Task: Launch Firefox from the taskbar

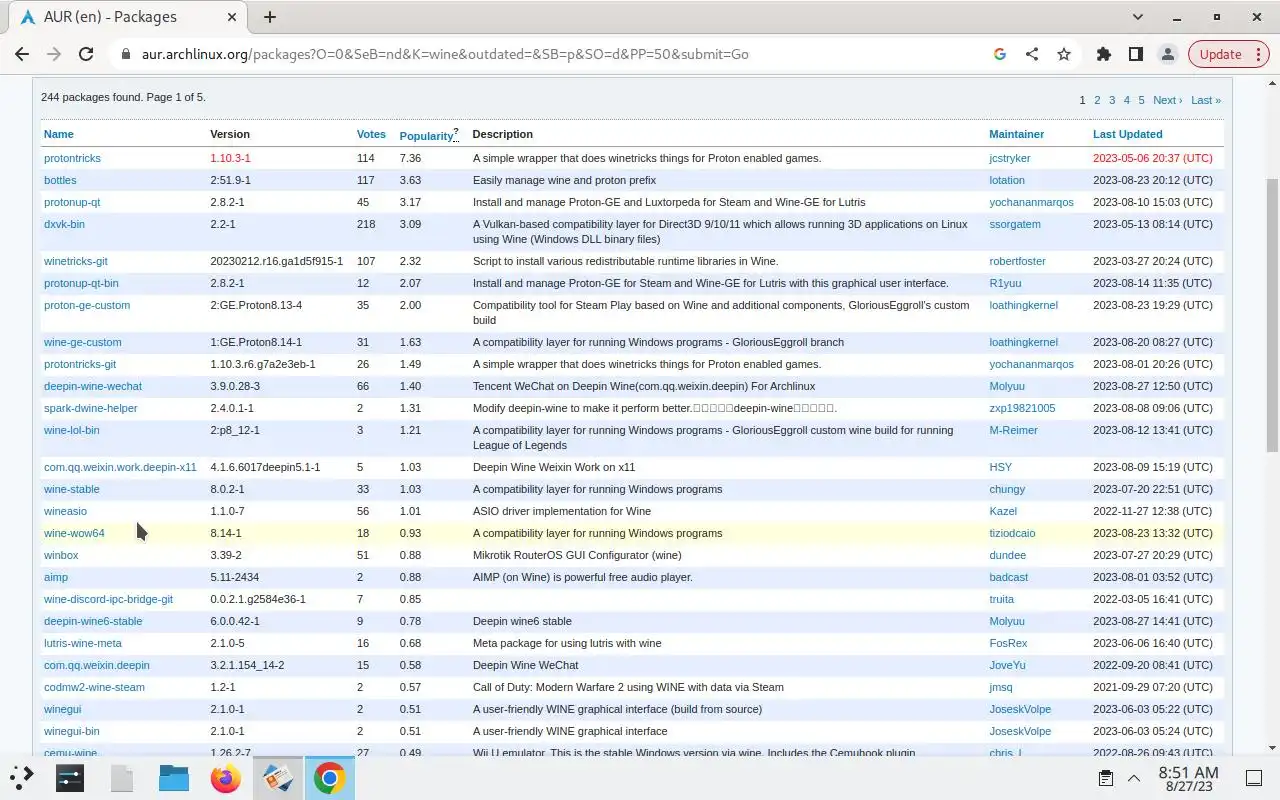Action: (226, 777)
